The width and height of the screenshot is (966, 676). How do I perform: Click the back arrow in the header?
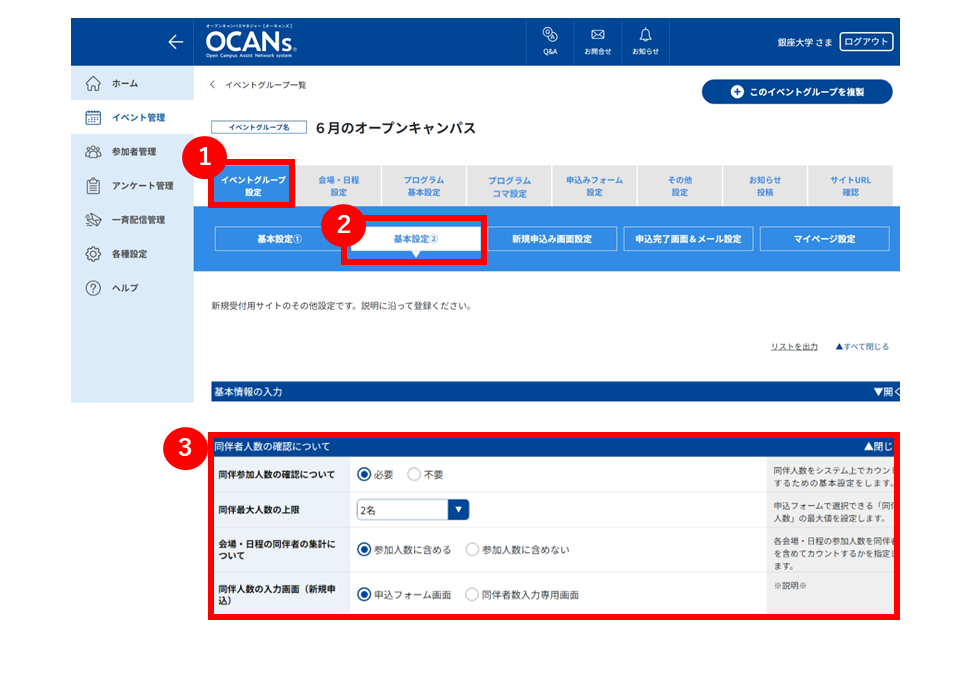(x=176, y=42)
